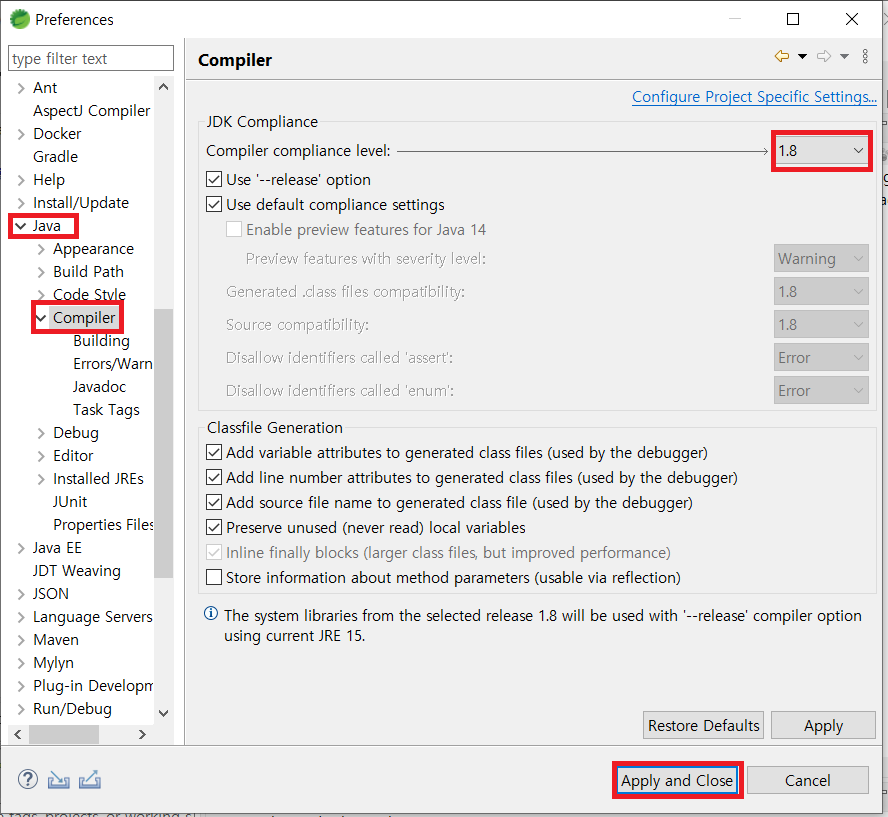The image size is (888, 817).
Task: Click the back navigation arrow icon
Action: coord(782,56)
